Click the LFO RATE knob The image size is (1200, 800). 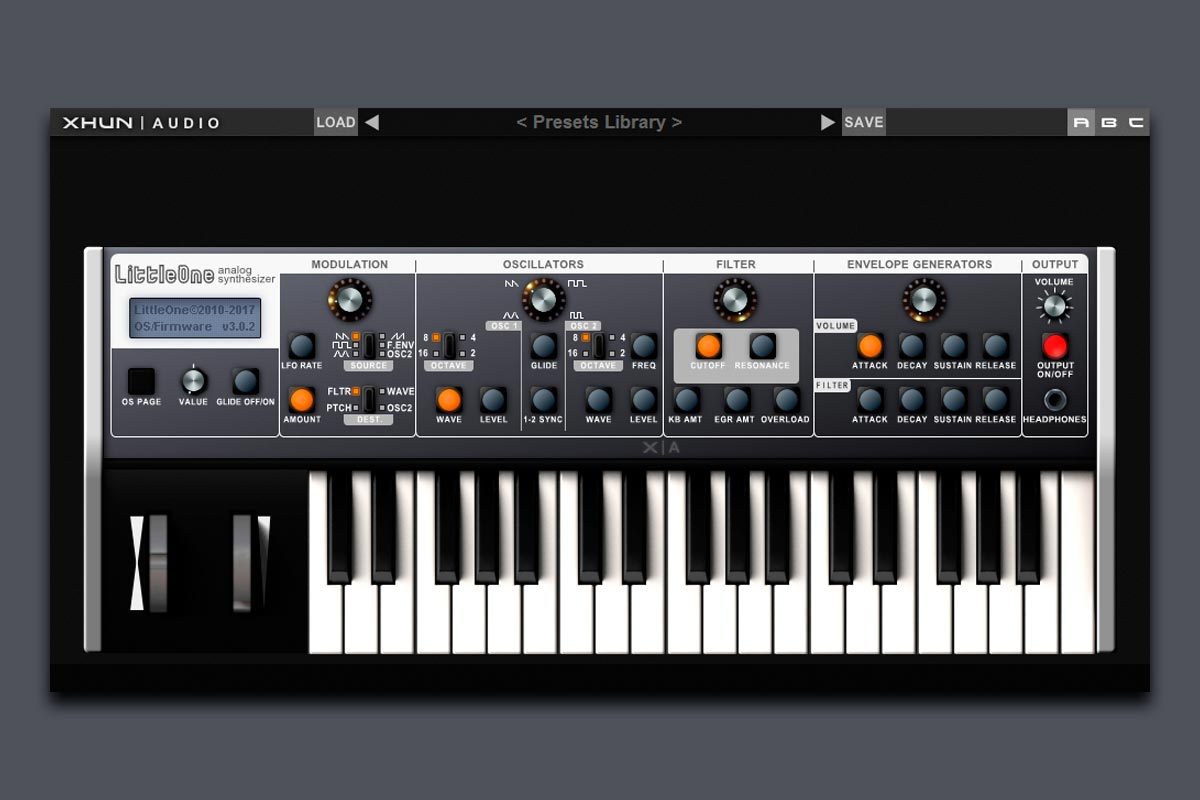301,346
